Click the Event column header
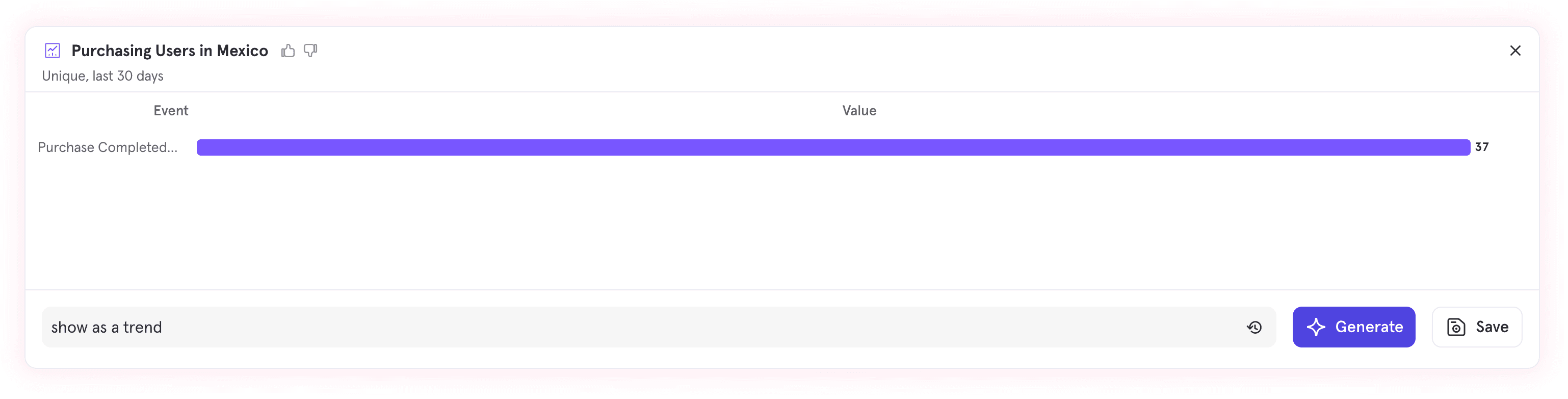1568x399 pixels. (170, 111)
